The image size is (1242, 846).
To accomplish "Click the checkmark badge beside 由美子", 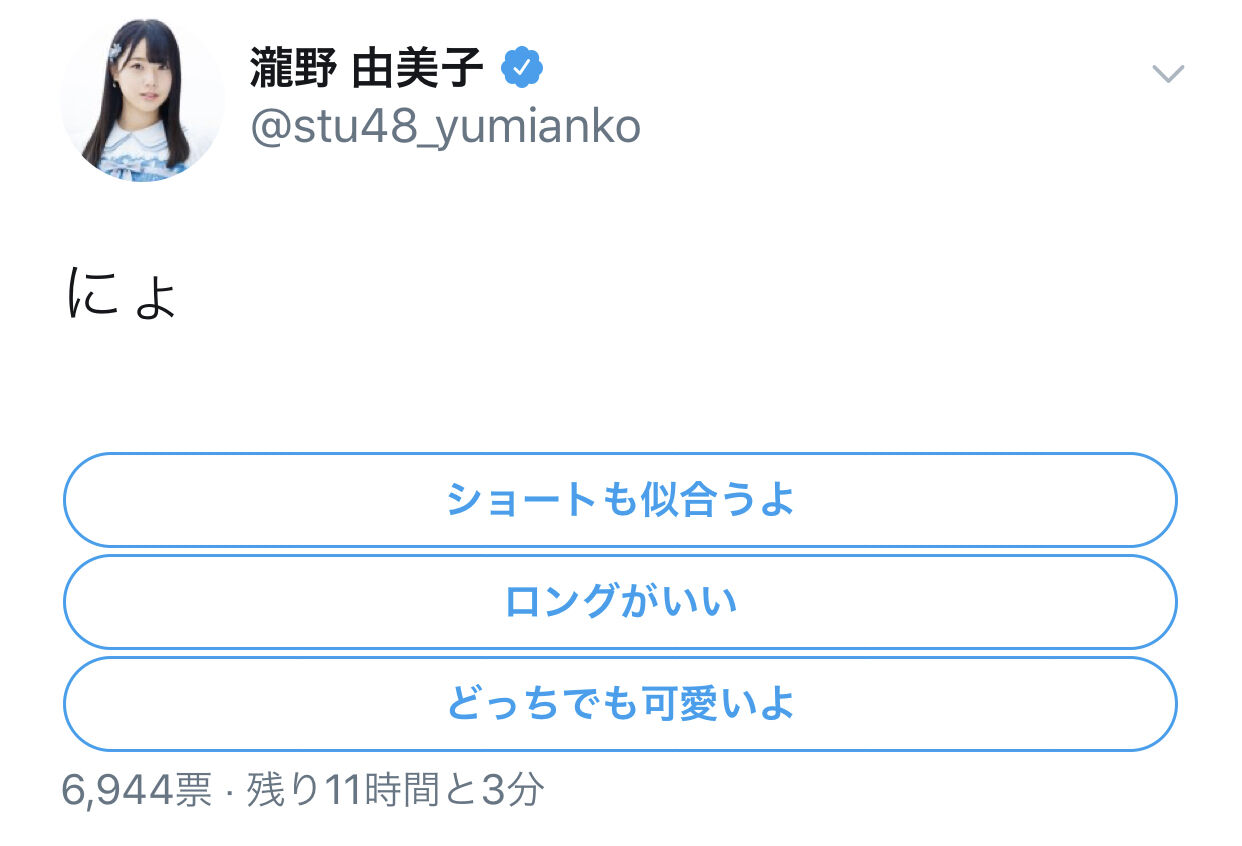I will click(522, 69).
